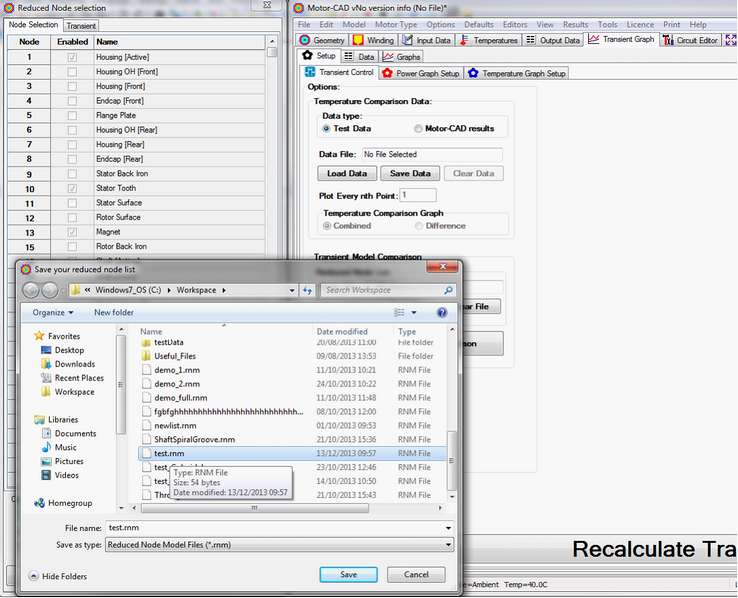738x598 pixels.
Task: Switch to Output Data tab
Action: click(x=553, y=40)
